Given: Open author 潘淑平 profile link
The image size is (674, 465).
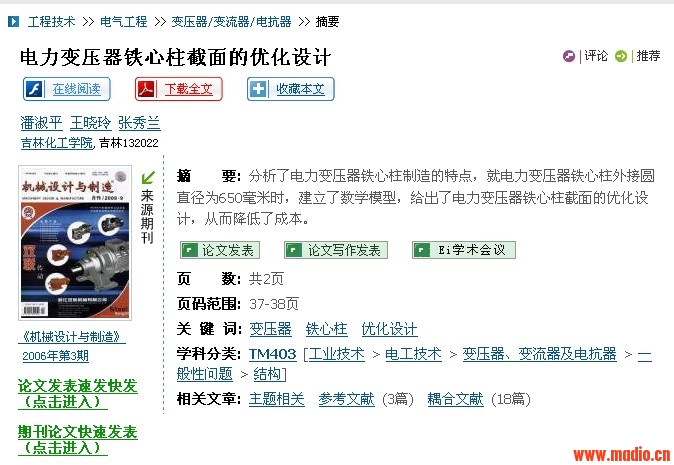Looking at the screenshot, I should pos(41,123).
